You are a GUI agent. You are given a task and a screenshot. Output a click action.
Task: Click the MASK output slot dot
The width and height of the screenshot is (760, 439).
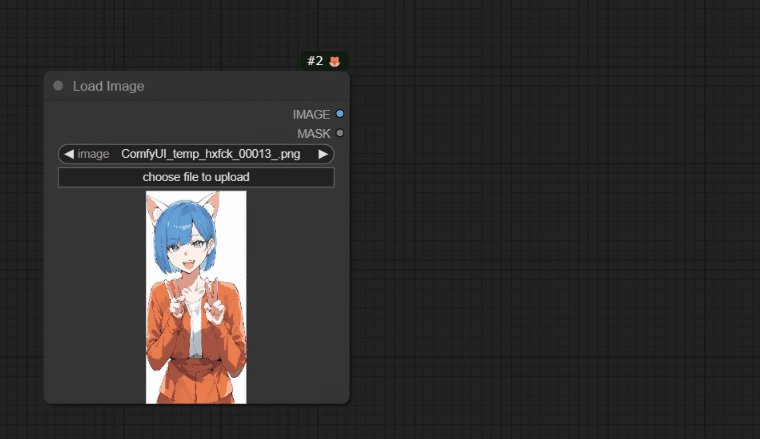click(340, 133)
